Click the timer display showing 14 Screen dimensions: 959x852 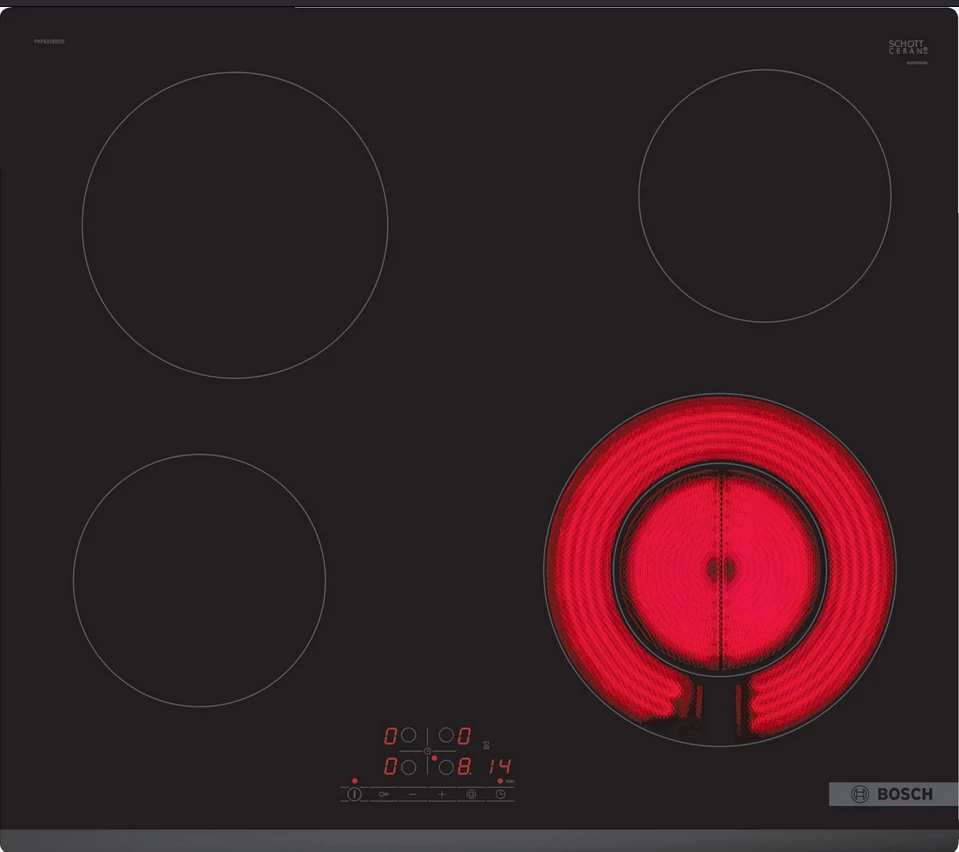[x=499, y=767]
